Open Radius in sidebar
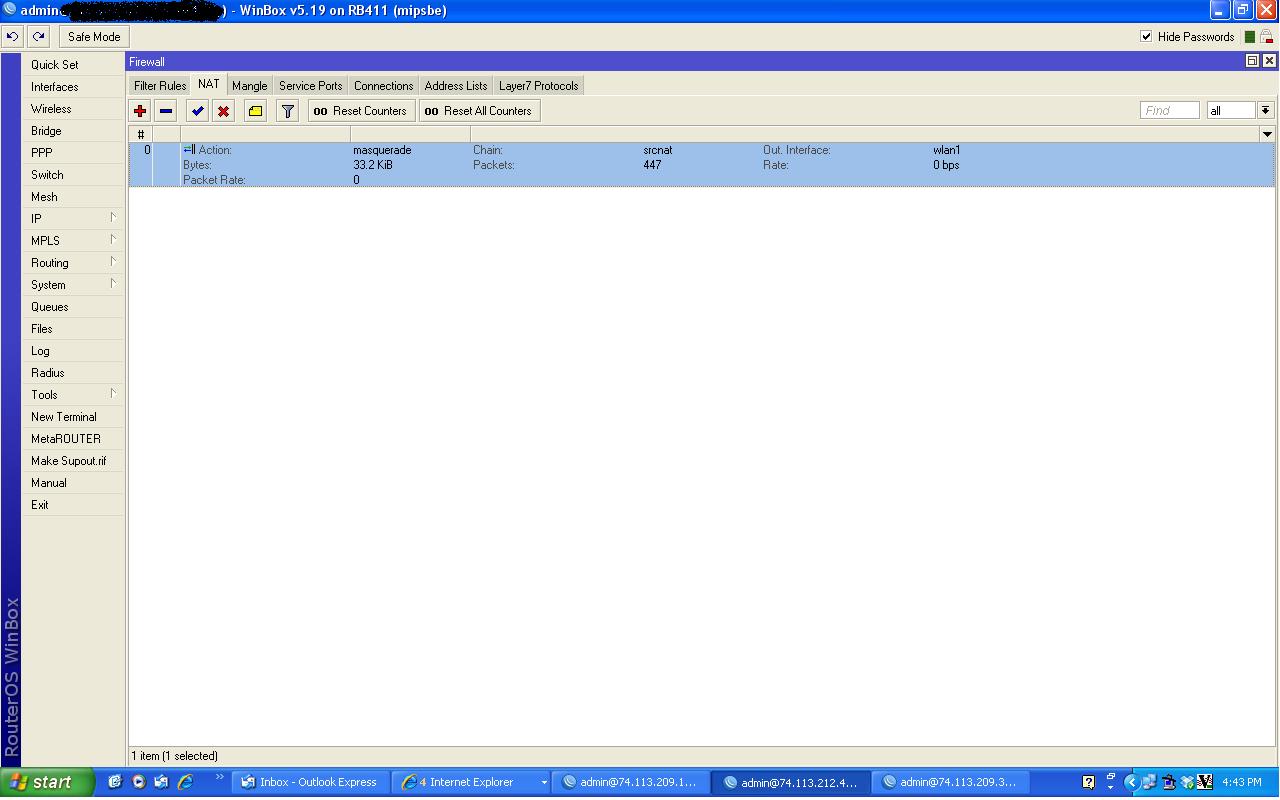 (73, 372)
